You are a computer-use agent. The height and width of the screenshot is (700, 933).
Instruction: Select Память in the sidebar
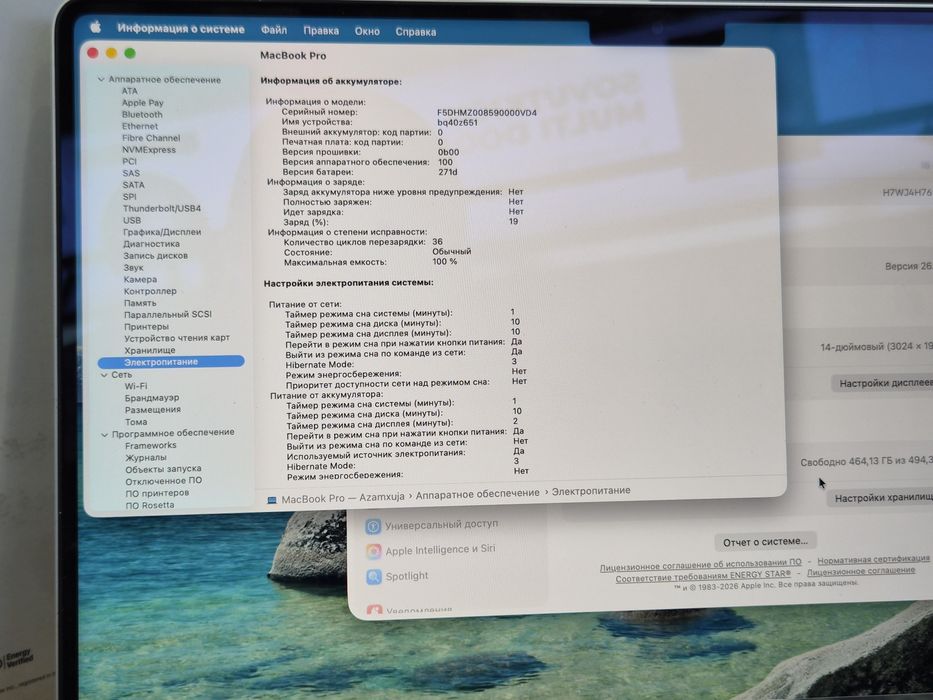point(140,303)
